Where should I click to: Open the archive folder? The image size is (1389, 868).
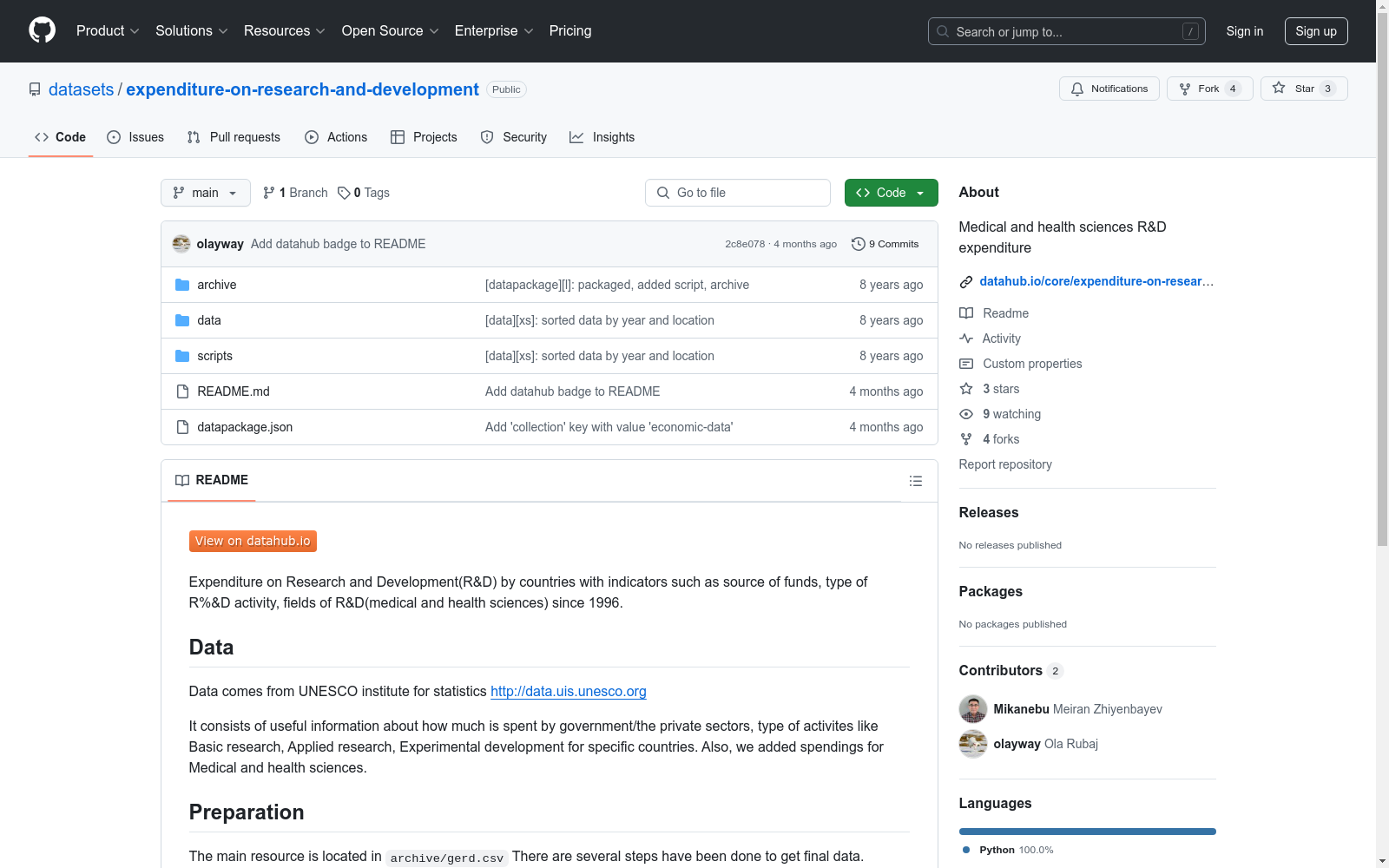point(217,285)
